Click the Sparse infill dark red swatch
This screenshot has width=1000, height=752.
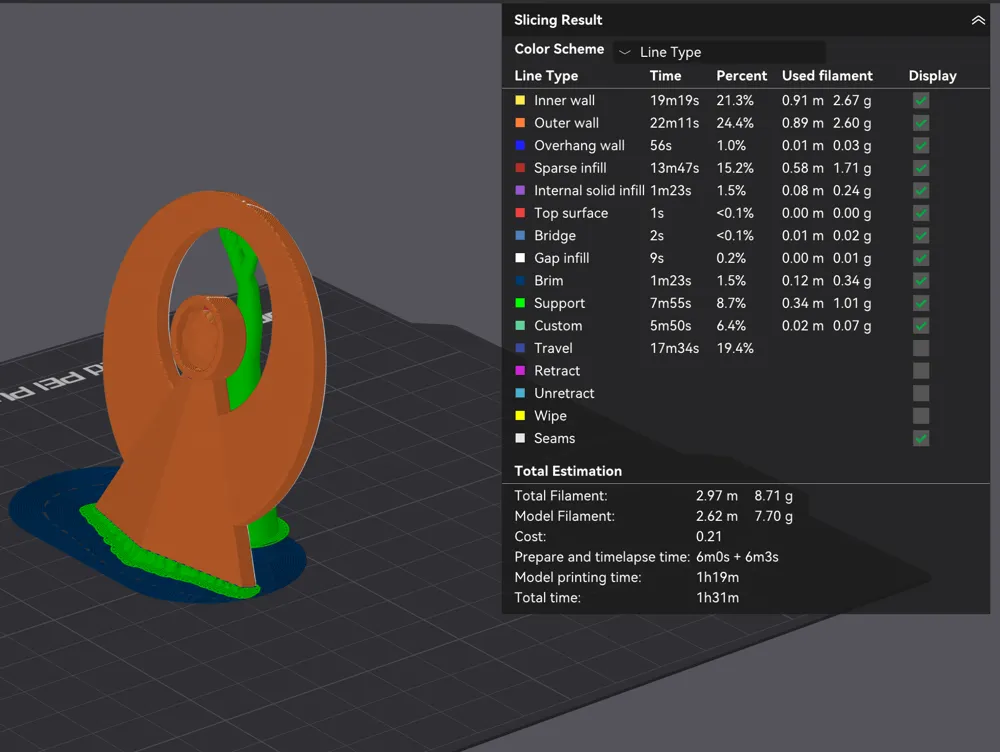(520, 168)
